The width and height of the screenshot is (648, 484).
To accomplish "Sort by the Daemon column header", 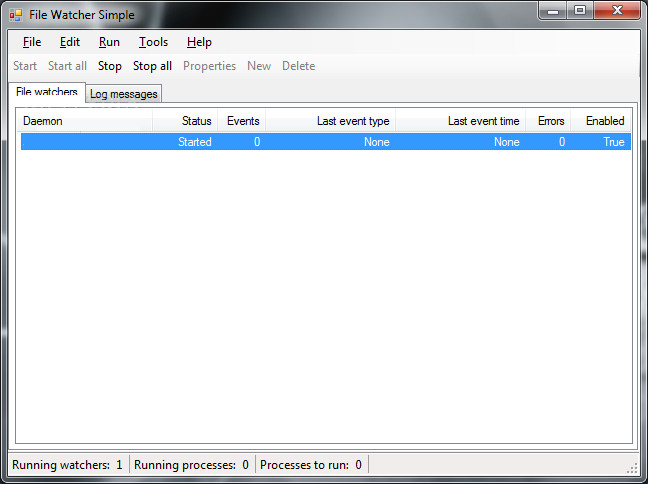I will point(84,121).
